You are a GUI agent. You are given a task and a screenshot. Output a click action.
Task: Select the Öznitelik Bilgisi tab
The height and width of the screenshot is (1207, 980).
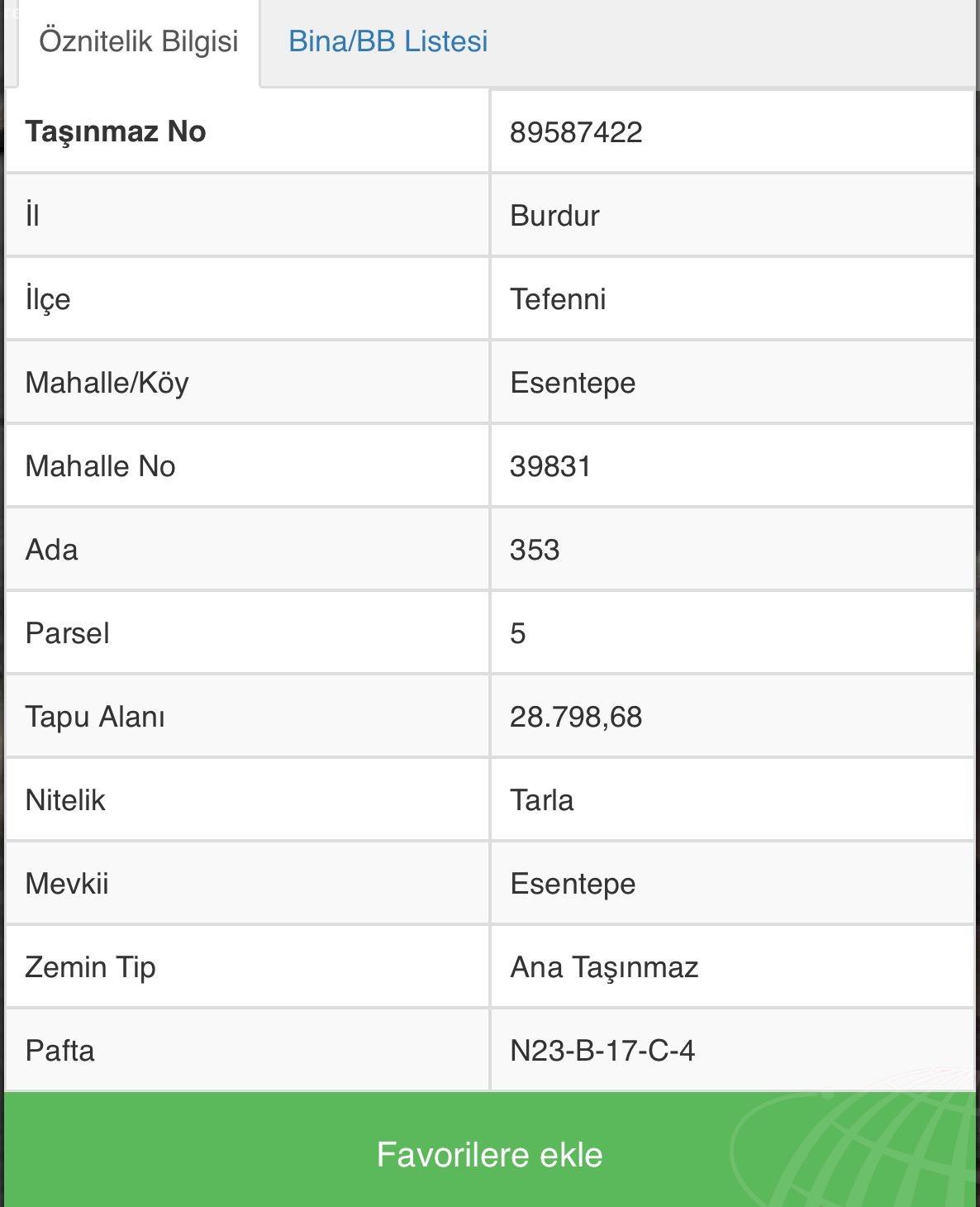[x=139, y=41]
